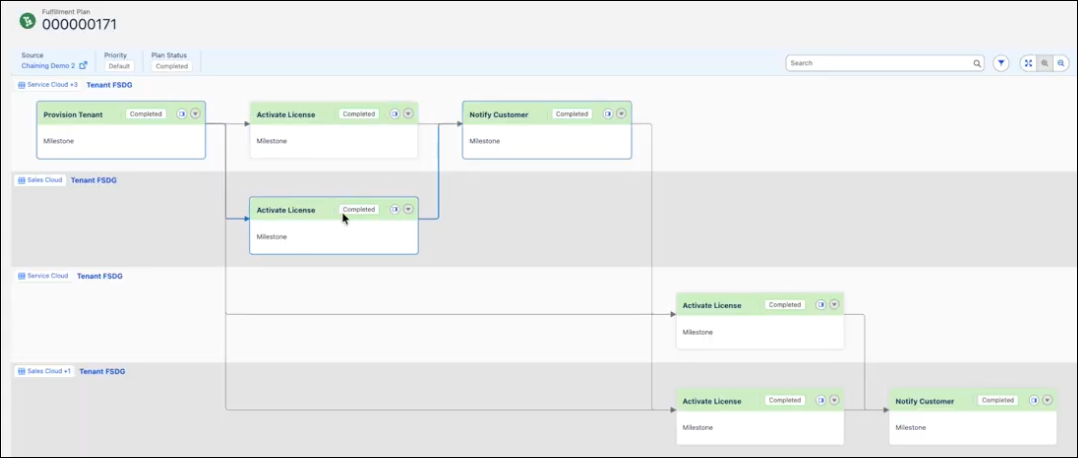1078x458 pixels.
Task: Click the grid icon in Sales Cloud +1 badge
Action: [x=21, y=371]
